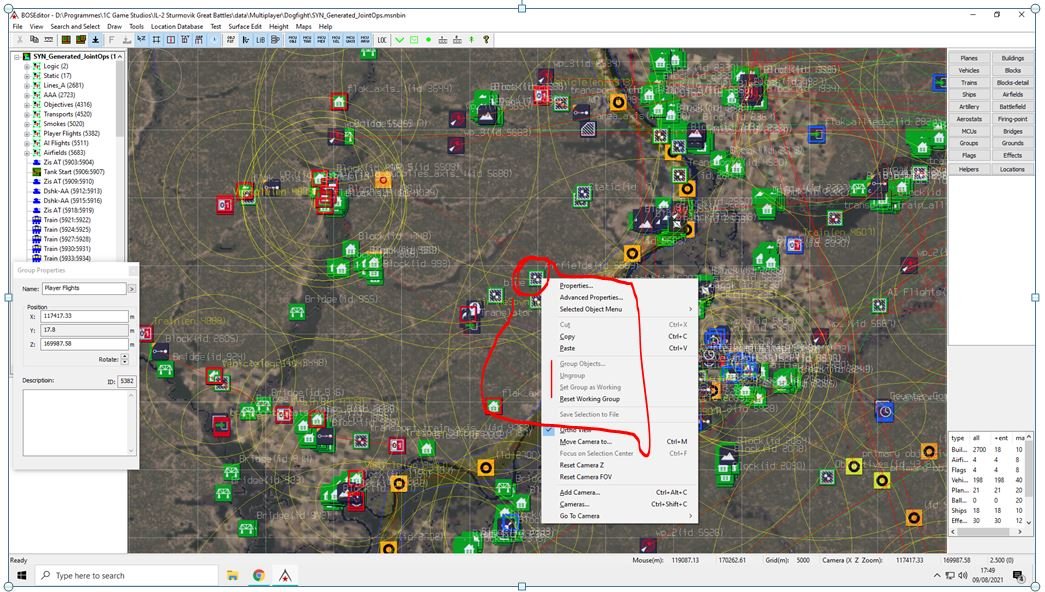Expand the Player Flights tree group
The width and height of the screenshot is (1045, 592).
pos(27,133)
